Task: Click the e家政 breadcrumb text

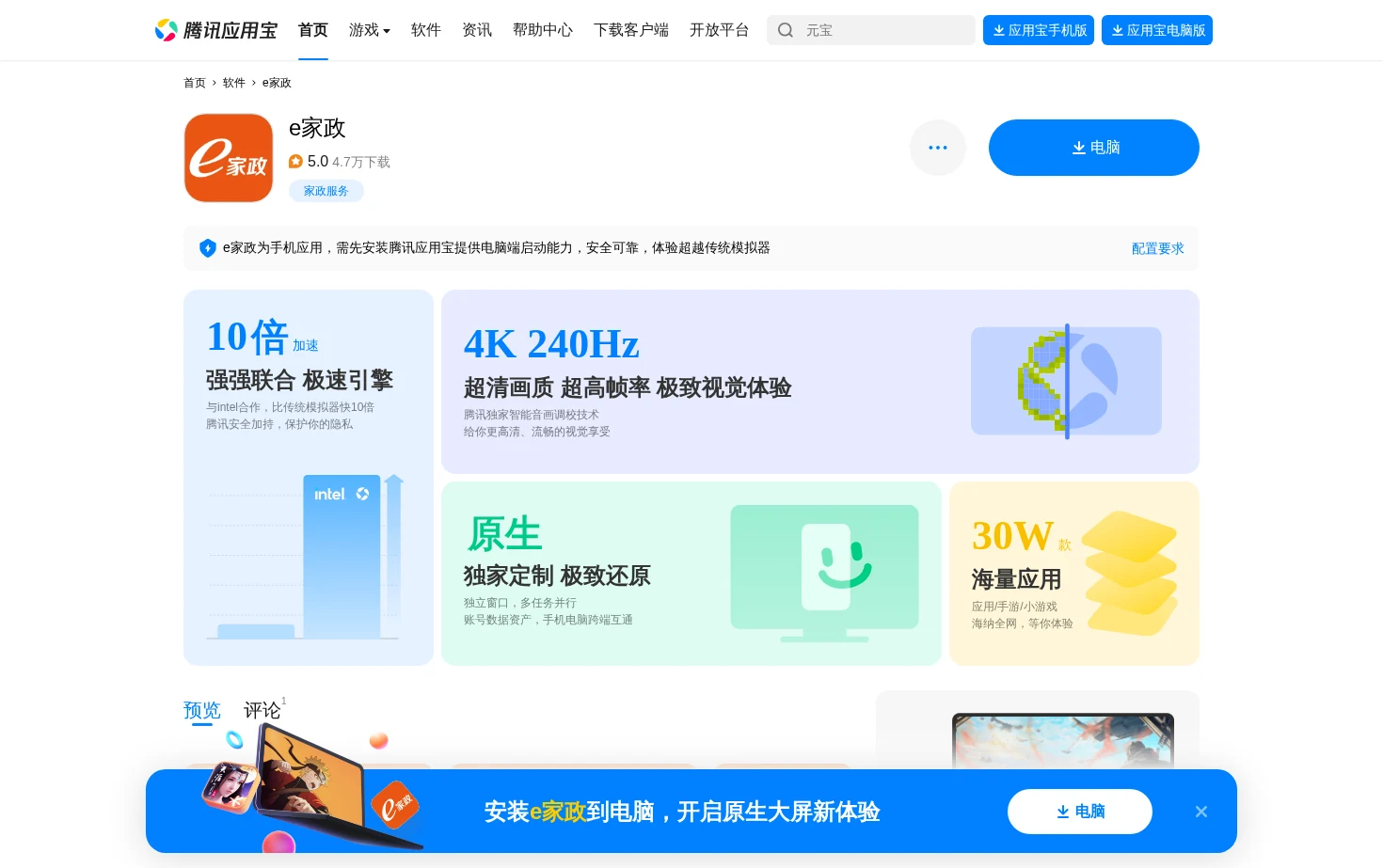Action: [277, 83]
